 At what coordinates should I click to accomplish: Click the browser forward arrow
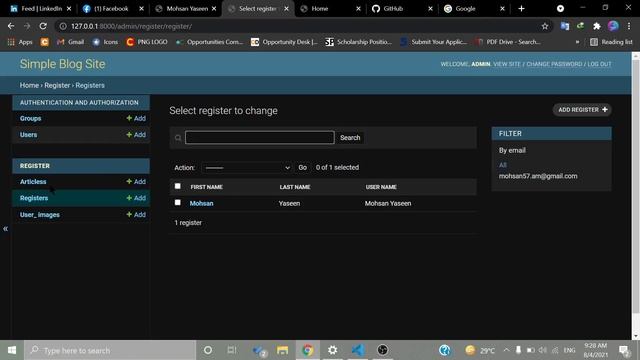pos(27,26)
